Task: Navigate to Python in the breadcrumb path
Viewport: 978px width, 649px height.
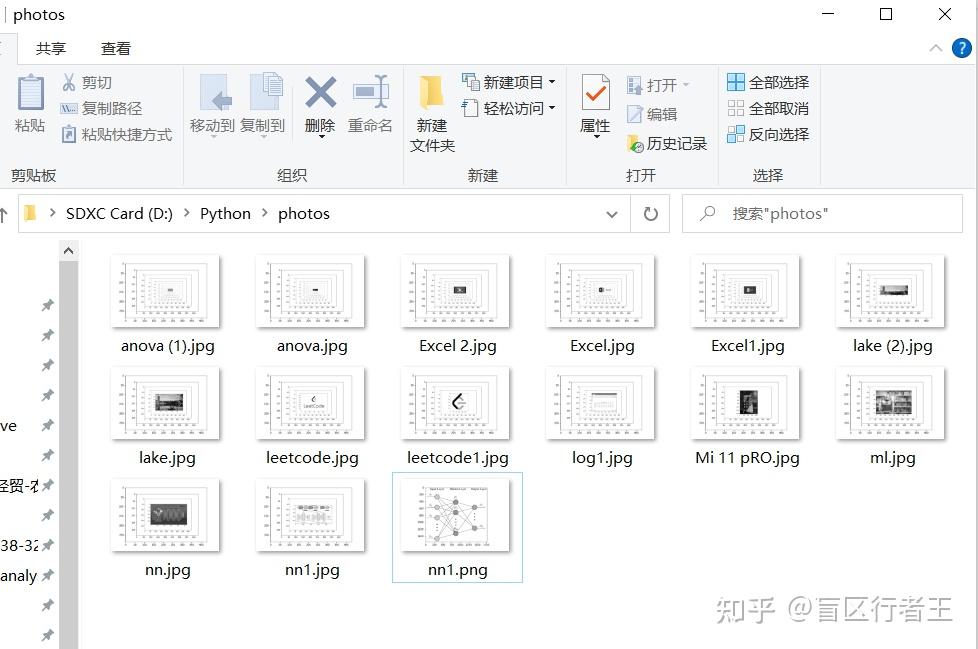Action: click(225, 213)
